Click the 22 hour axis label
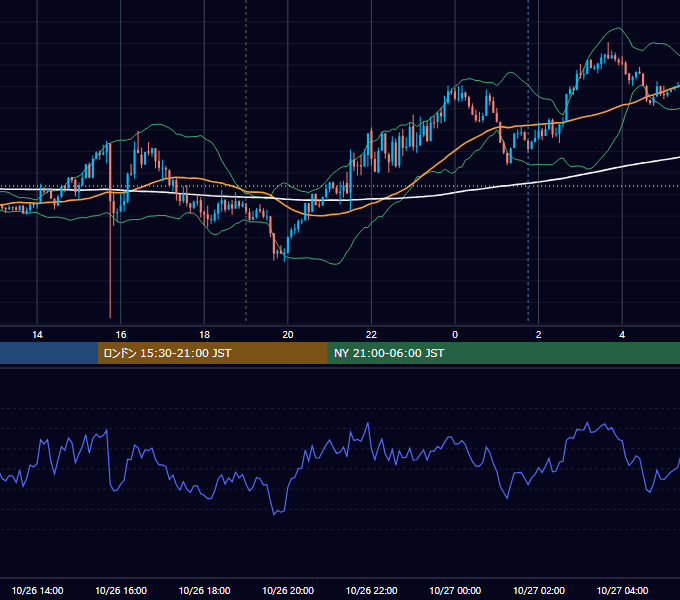 click(371, 335)
